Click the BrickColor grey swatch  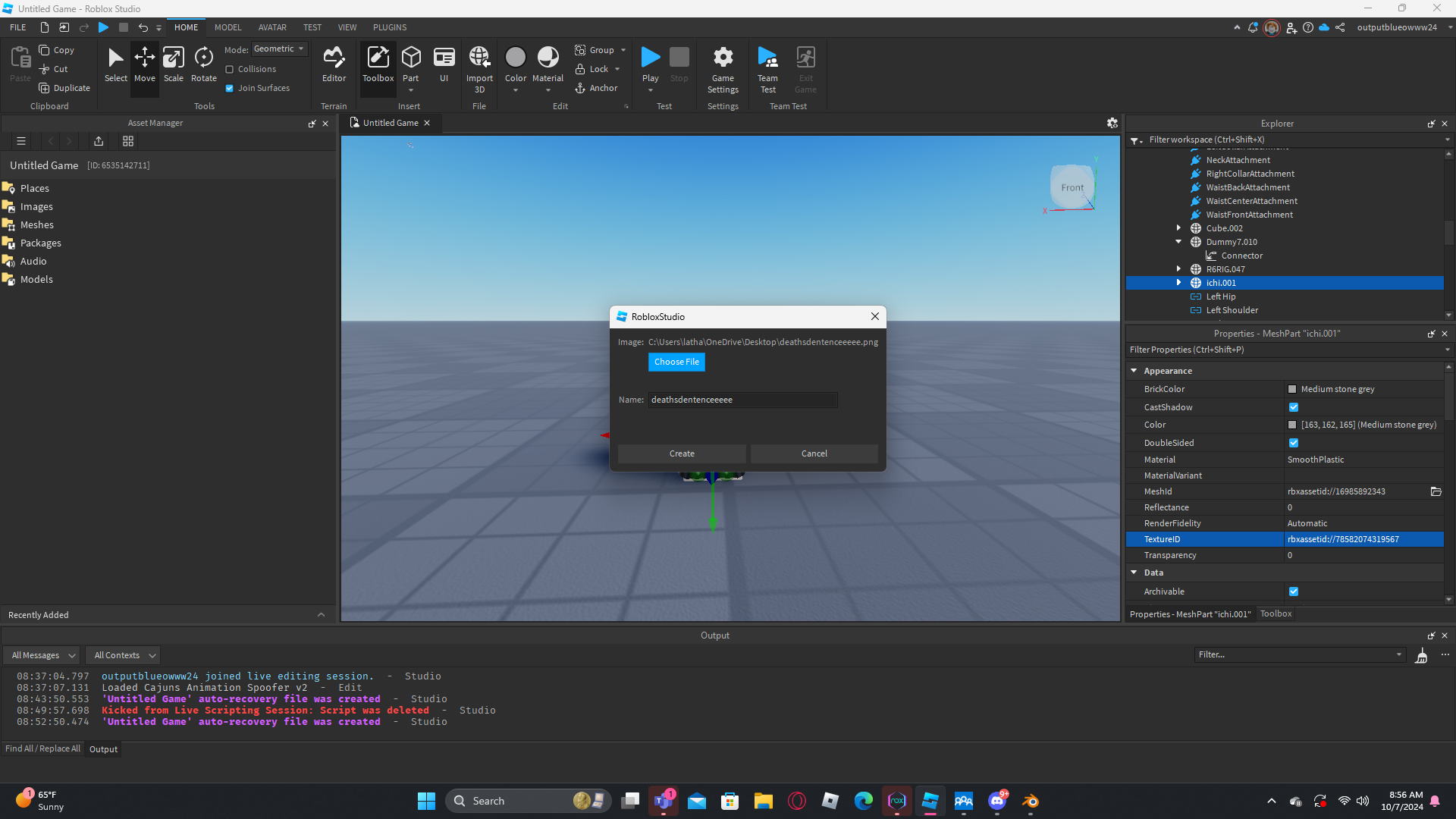pyautogui.click(x=1292, y=389)
